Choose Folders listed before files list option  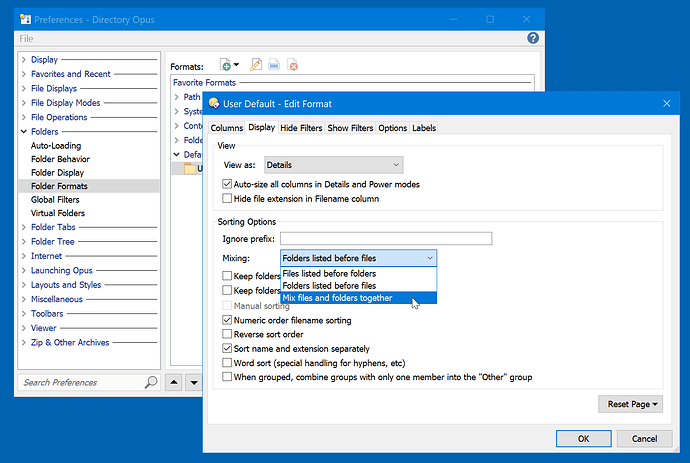coord(358,286)
